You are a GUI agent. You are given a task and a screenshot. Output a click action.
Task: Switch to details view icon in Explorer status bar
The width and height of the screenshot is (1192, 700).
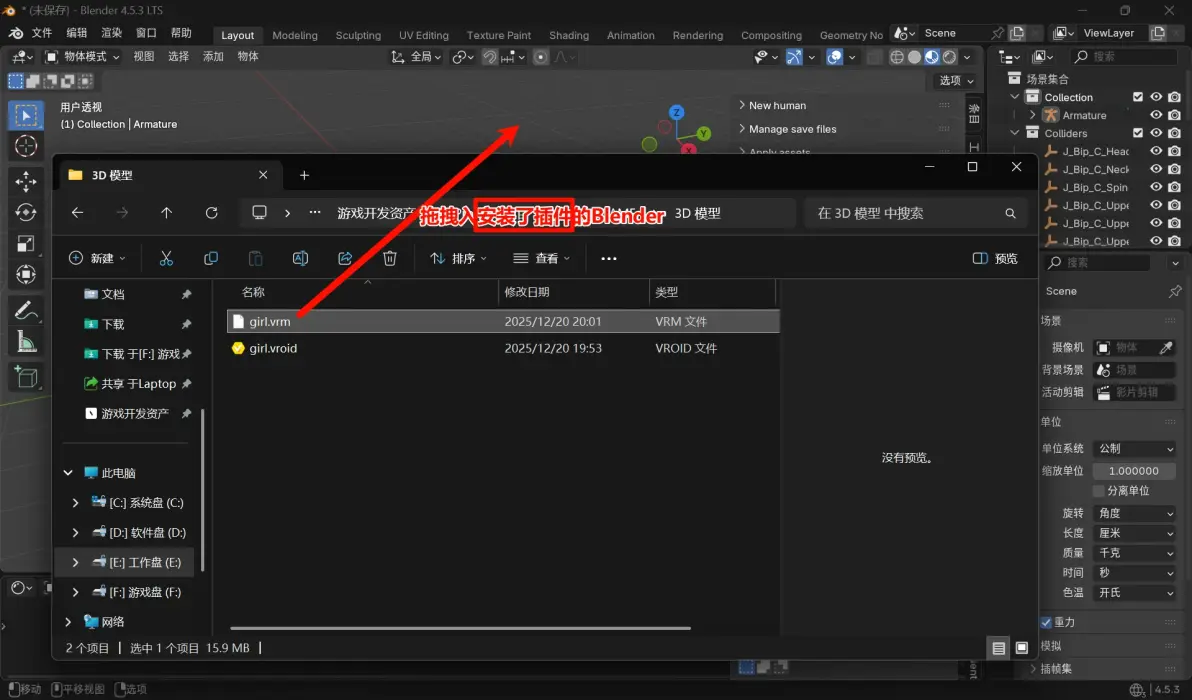click(998, 648)
